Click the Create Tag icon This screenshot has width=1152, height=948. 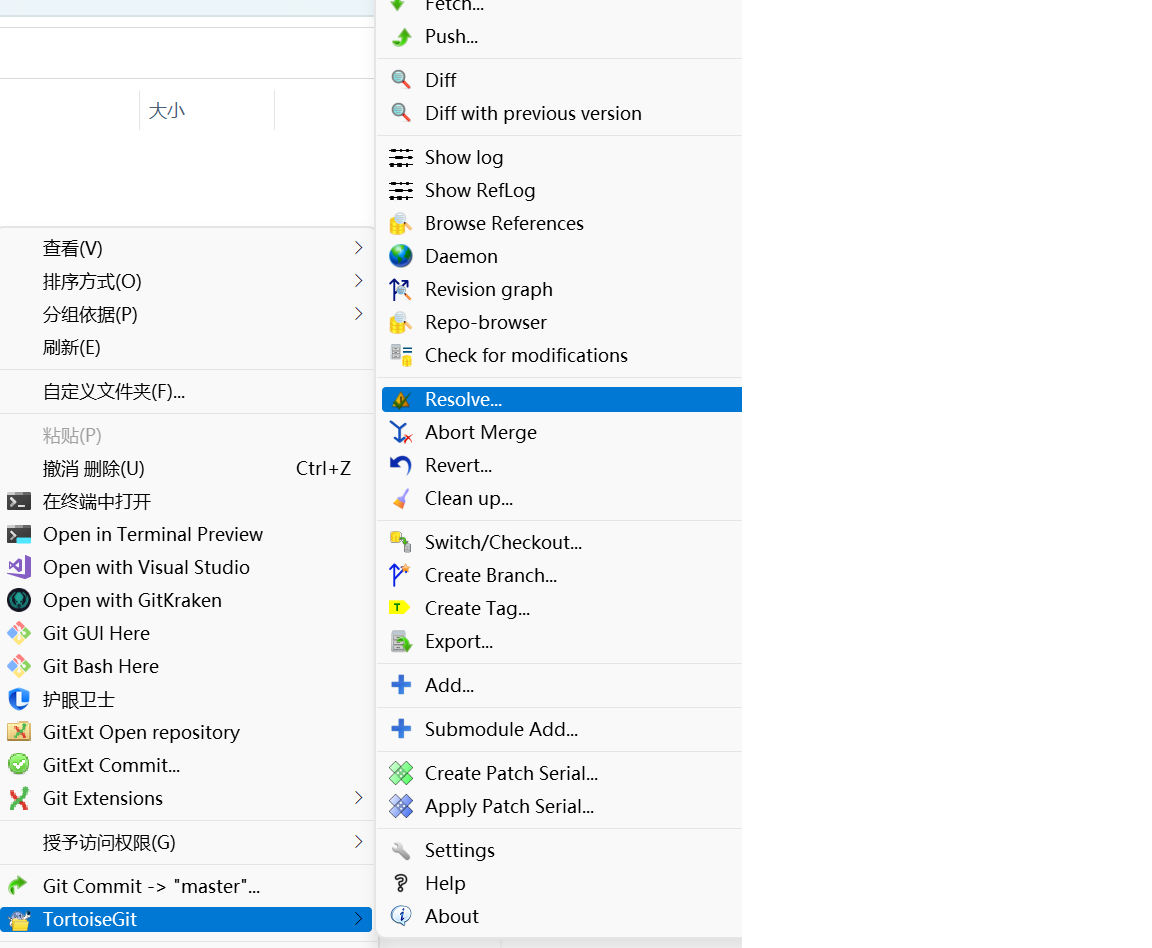pyautogui.click(x=400, y=608)
